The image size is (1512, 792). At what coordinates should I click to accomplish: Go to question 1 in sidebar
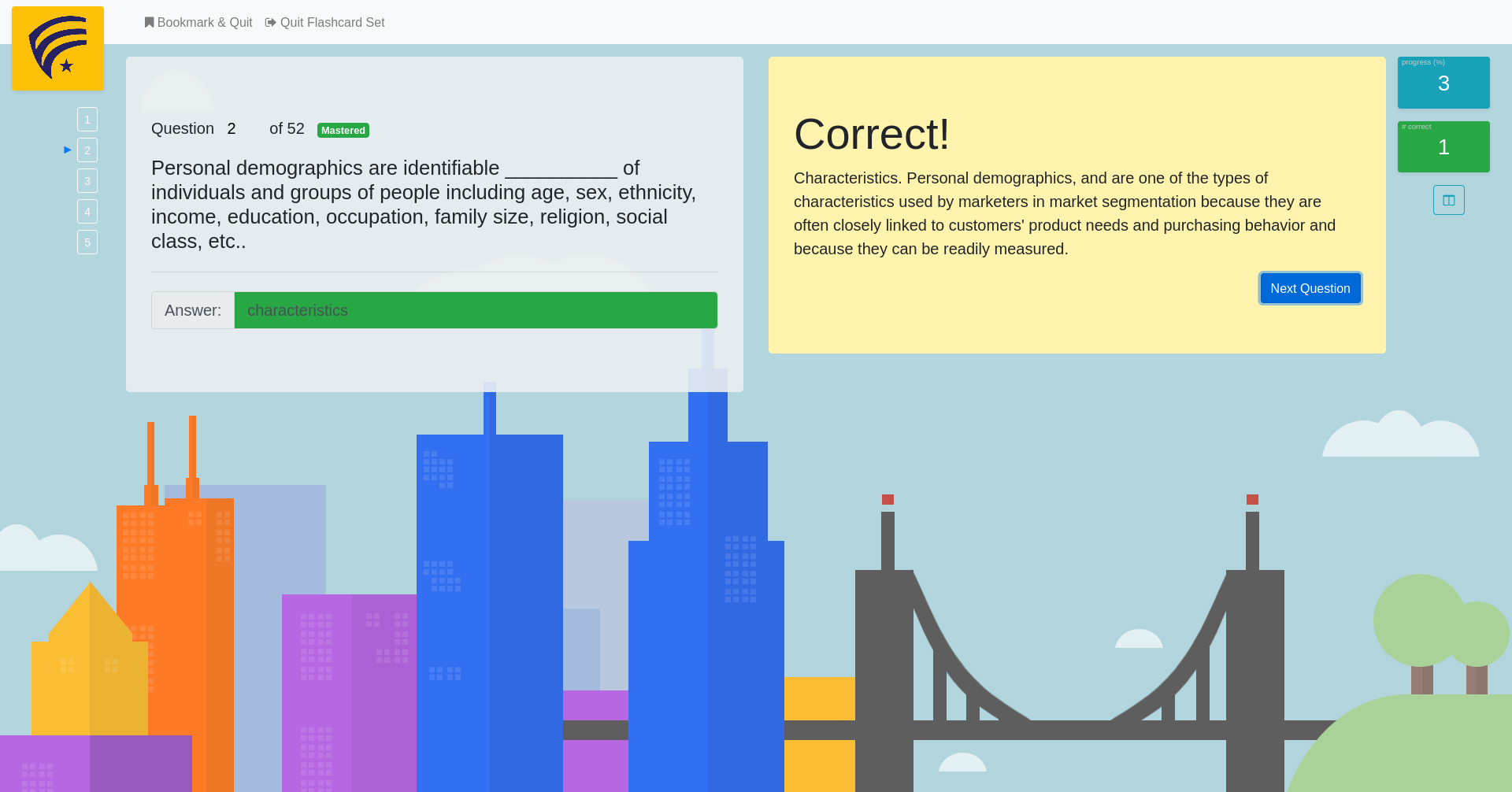(x=87, y=120)
